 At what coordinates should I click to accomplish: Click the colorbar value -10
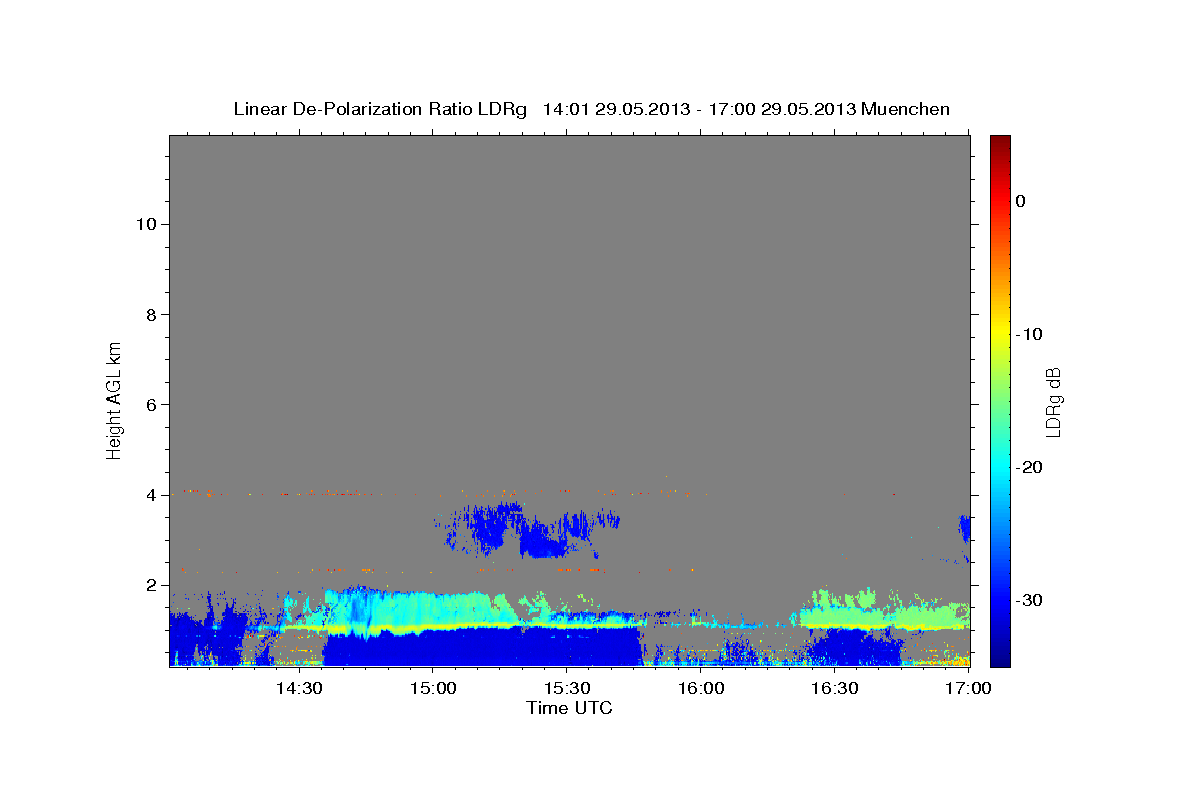[1029, 334]
